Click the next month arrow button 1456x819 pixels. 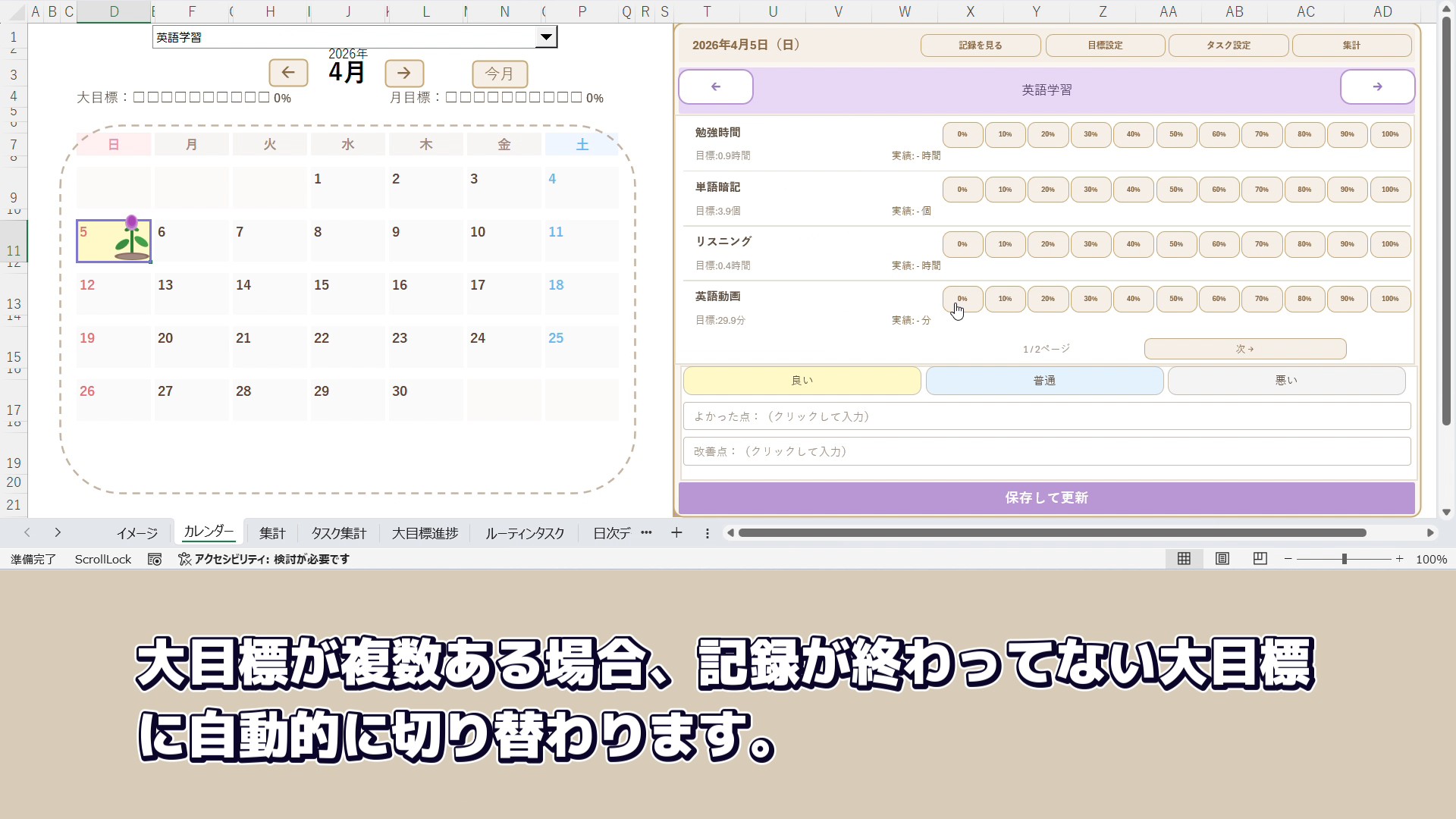coord(404,73)
